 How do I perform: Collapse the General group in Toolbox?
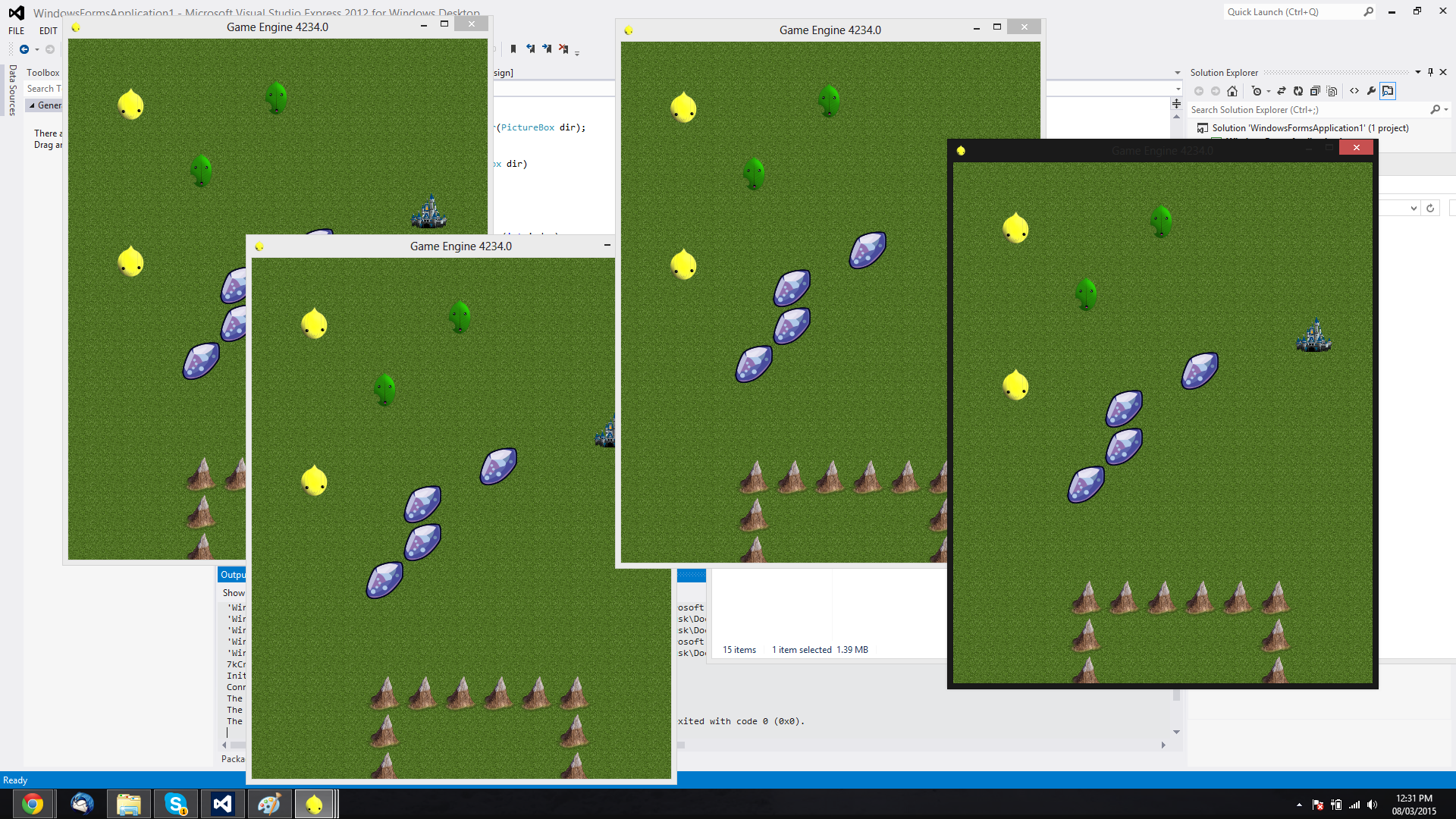[32, 105]
